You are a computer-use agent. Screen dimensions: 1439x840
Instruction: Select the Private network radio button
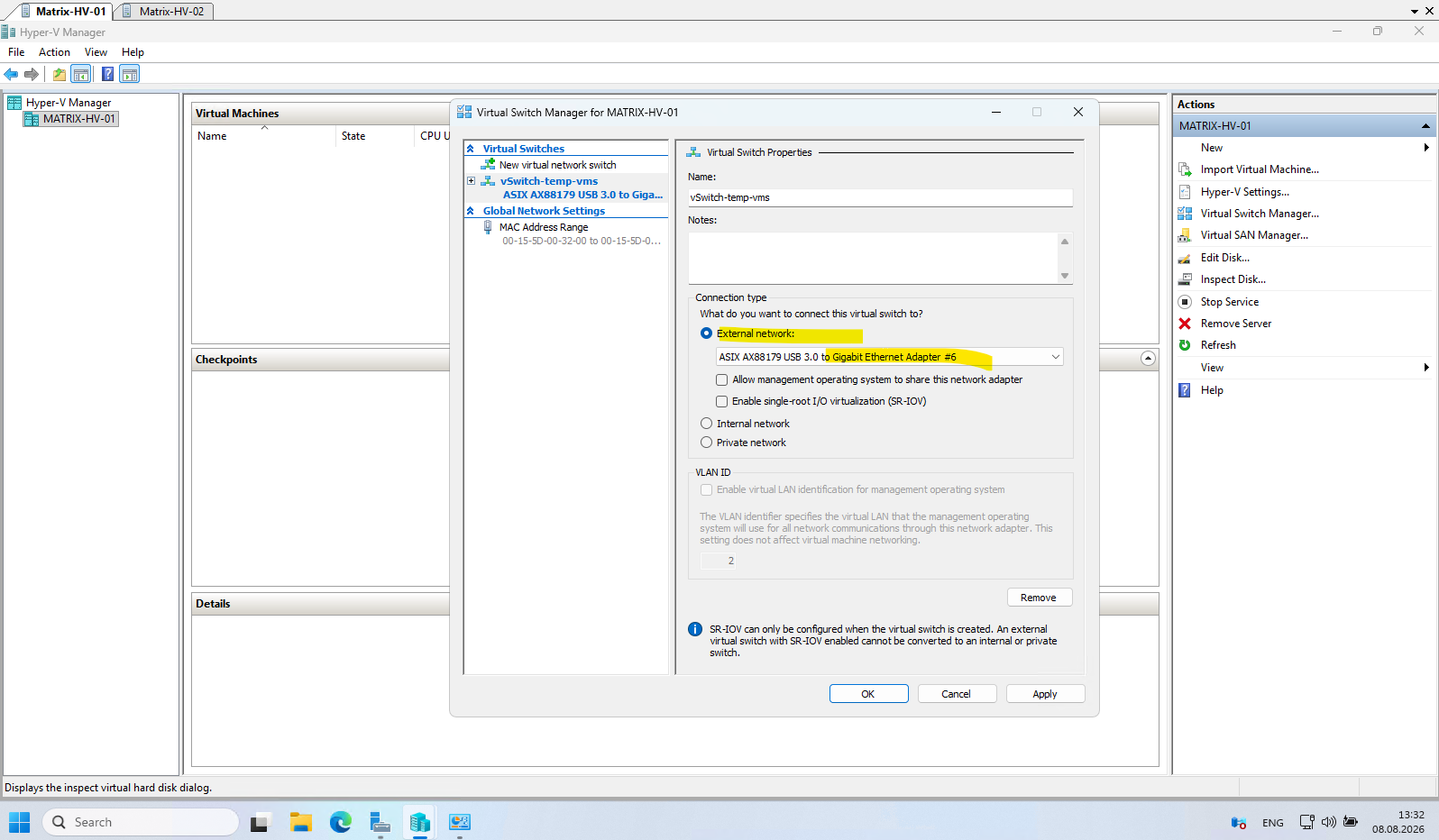(x=707, y=443)
